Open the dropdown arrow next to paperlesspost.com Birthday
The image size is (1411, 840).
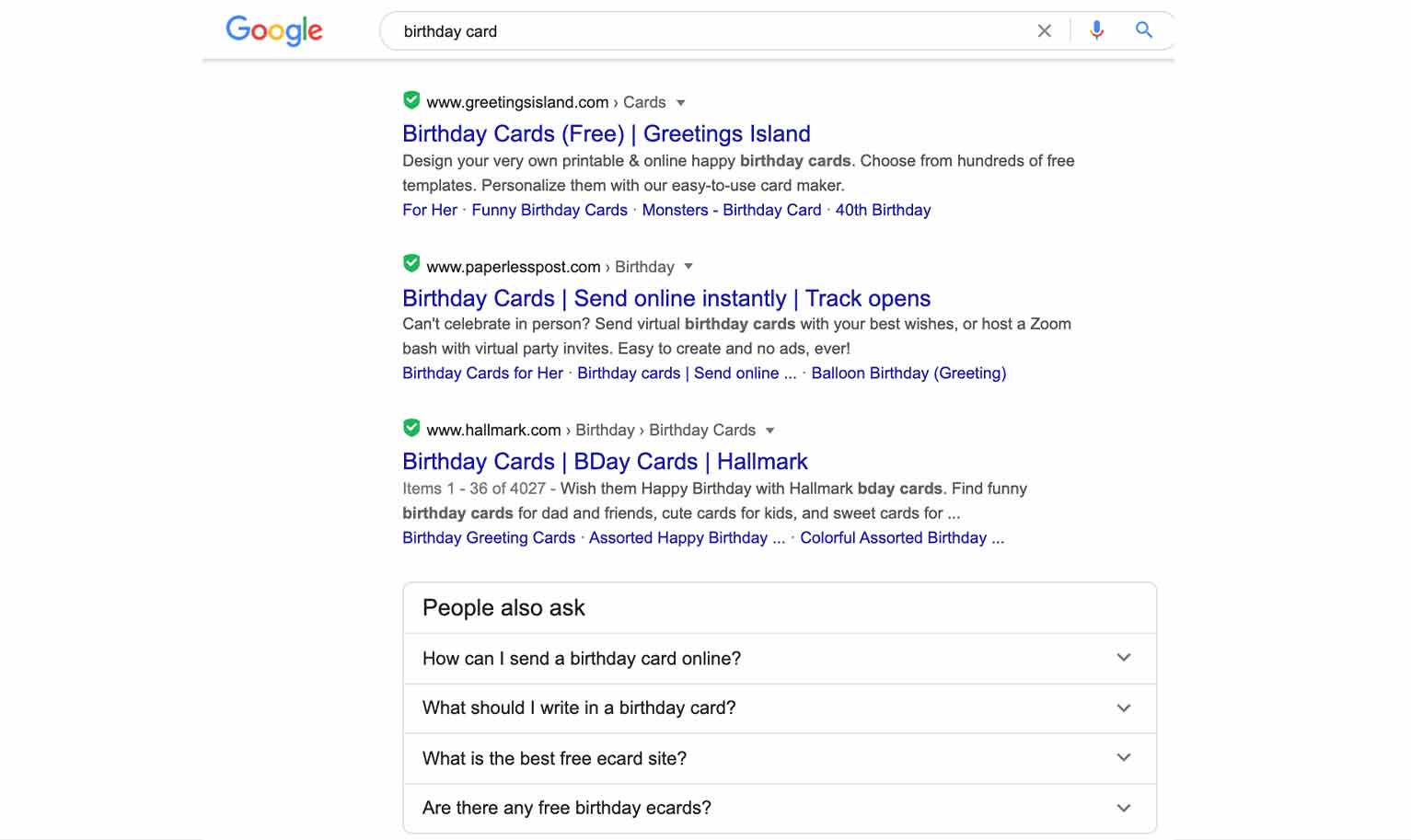click(688, 267)
